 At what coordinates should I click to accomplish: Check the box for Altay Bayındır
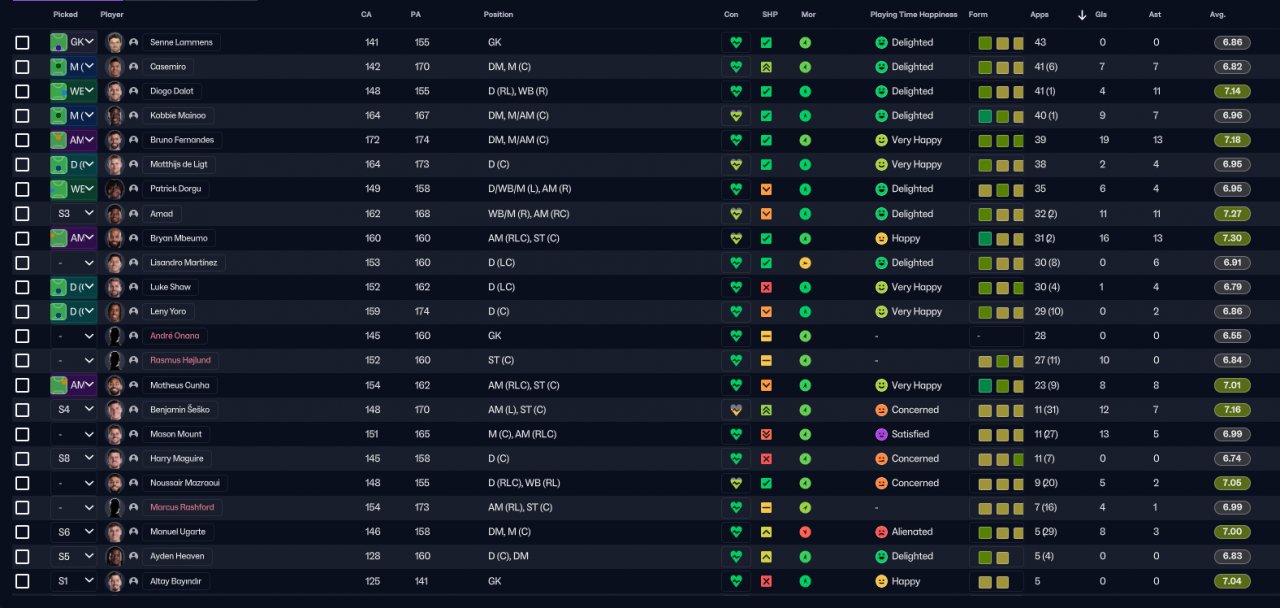pos(22,581)
